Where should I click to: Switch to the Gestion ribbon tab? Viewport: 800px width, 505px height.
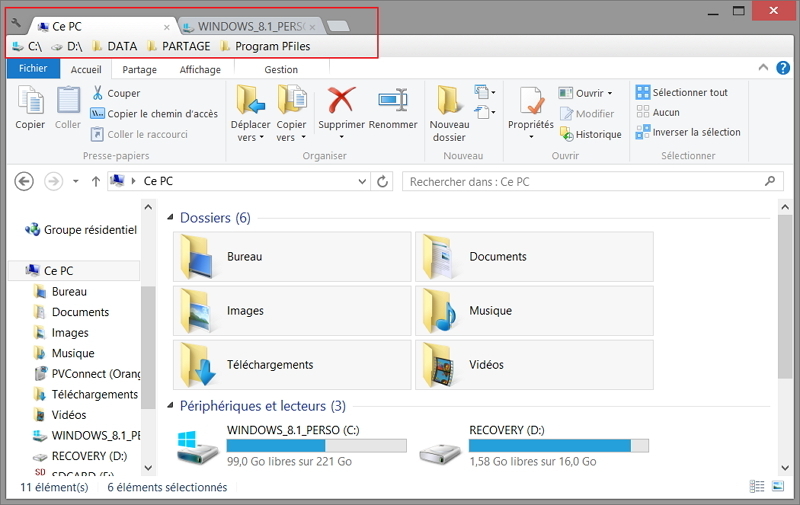coord(281,69)
